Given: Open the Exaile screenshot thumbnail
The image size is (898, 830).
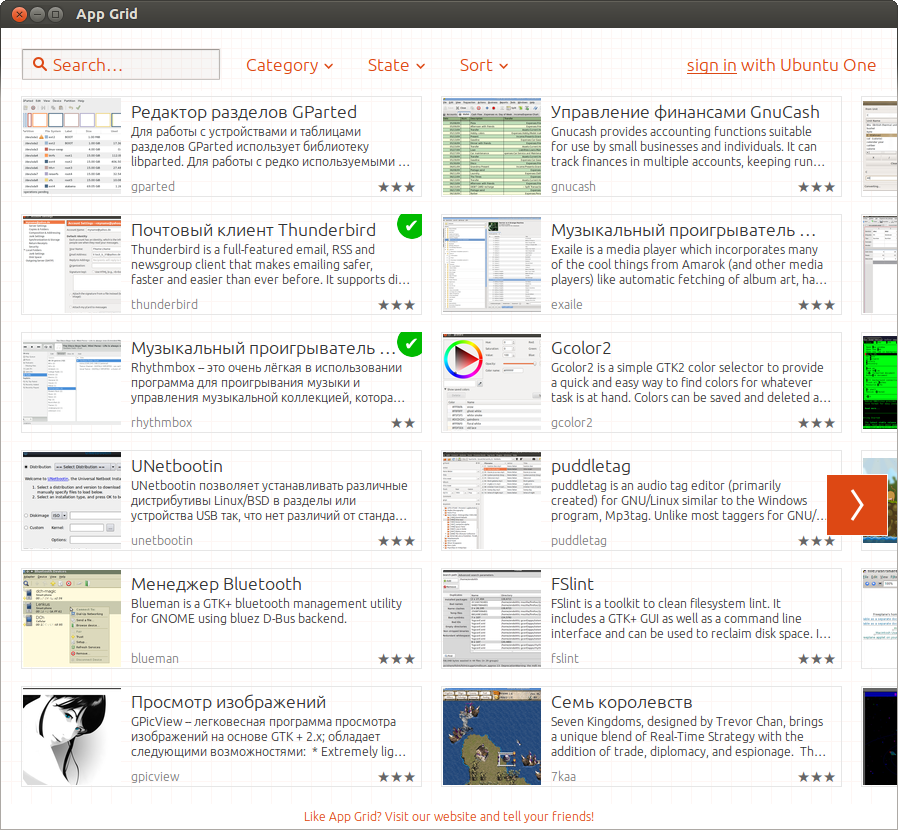Looking at the screenshot, I should [492, 265].
